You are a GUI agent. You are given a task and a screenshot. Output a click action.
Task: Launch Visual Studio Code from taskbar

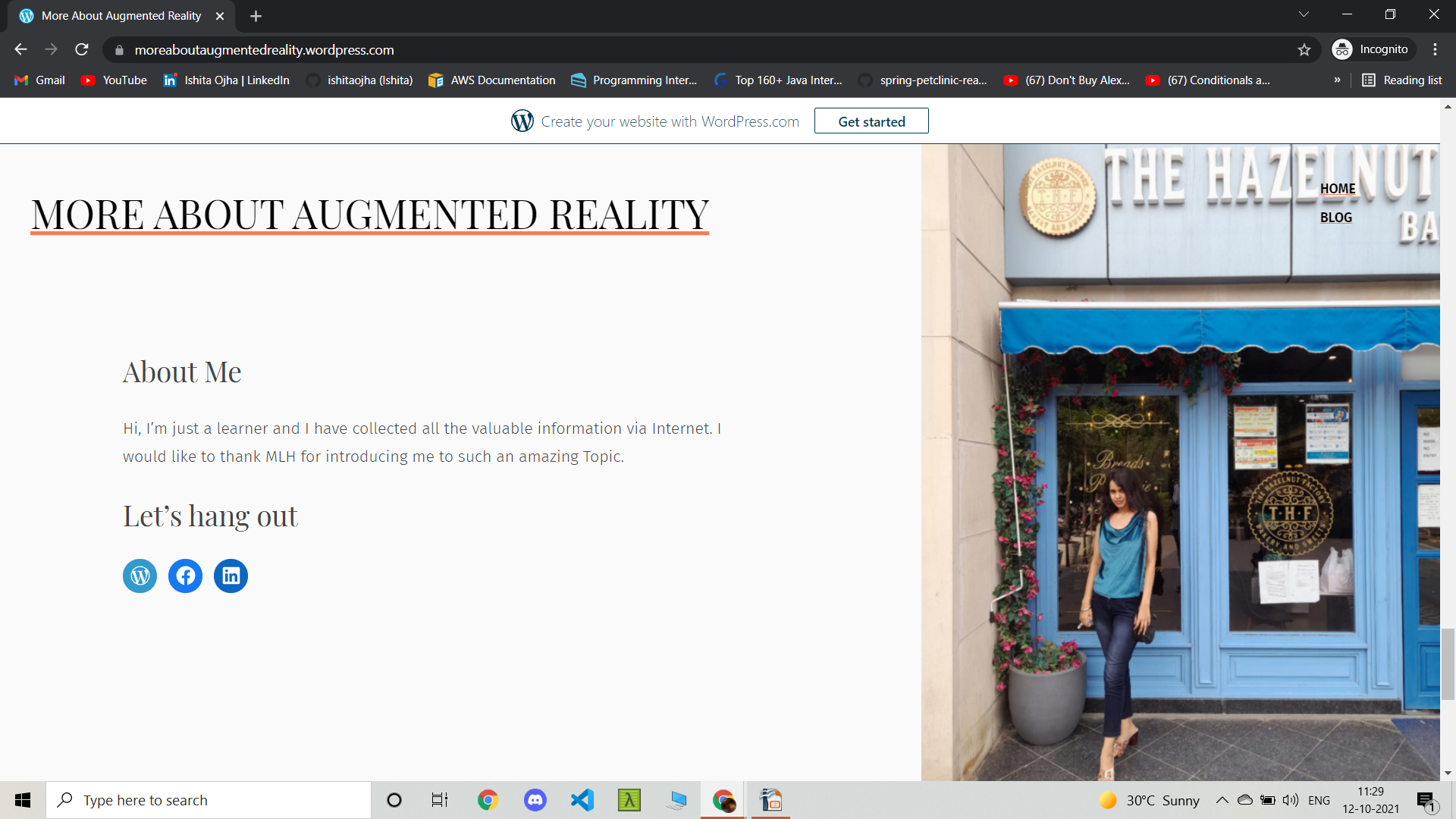click(x=582, y=800)
